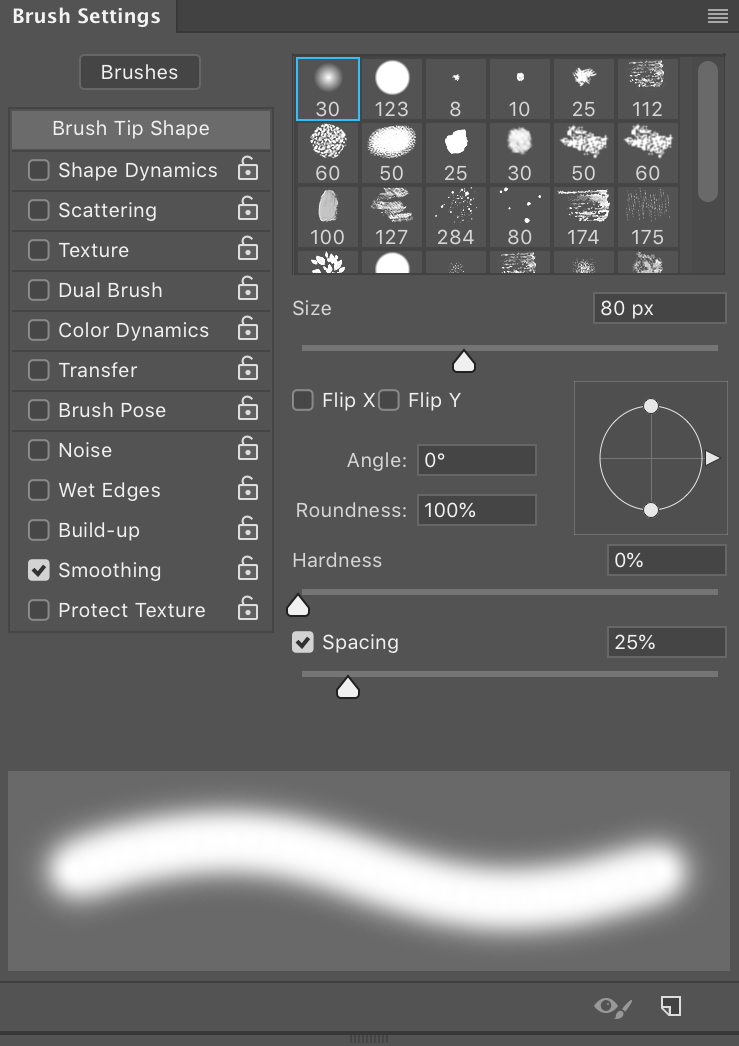Uncheck the Smoothing checkbox
This screenshot has height=1046, width=739.
tap(39, 570)
